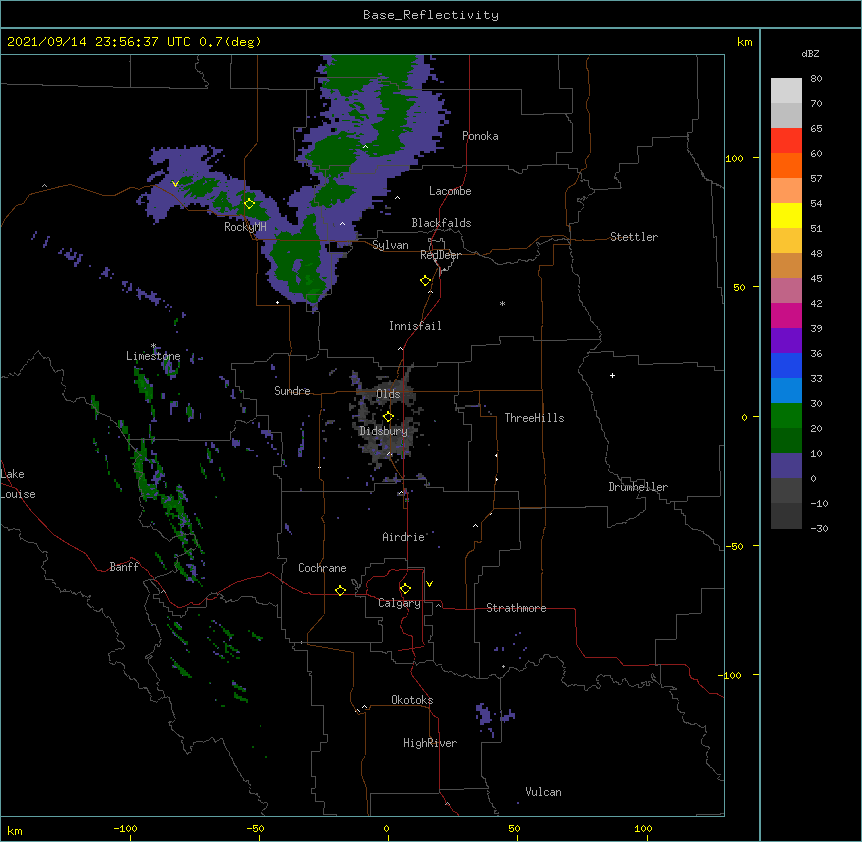Click the Didsbury town label
The width and height of the screenshot is (862, 842).
383,431
